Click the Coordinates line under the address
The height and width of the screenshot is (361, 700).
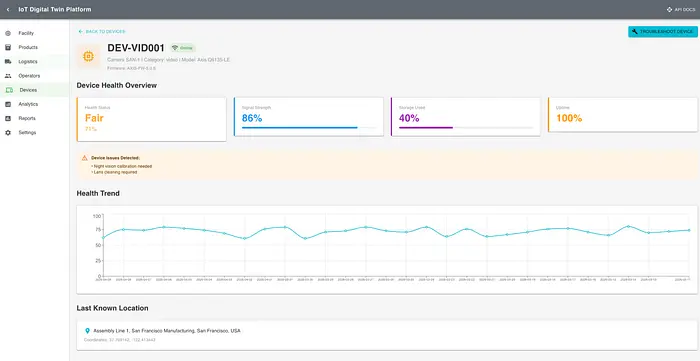[120, 340]
